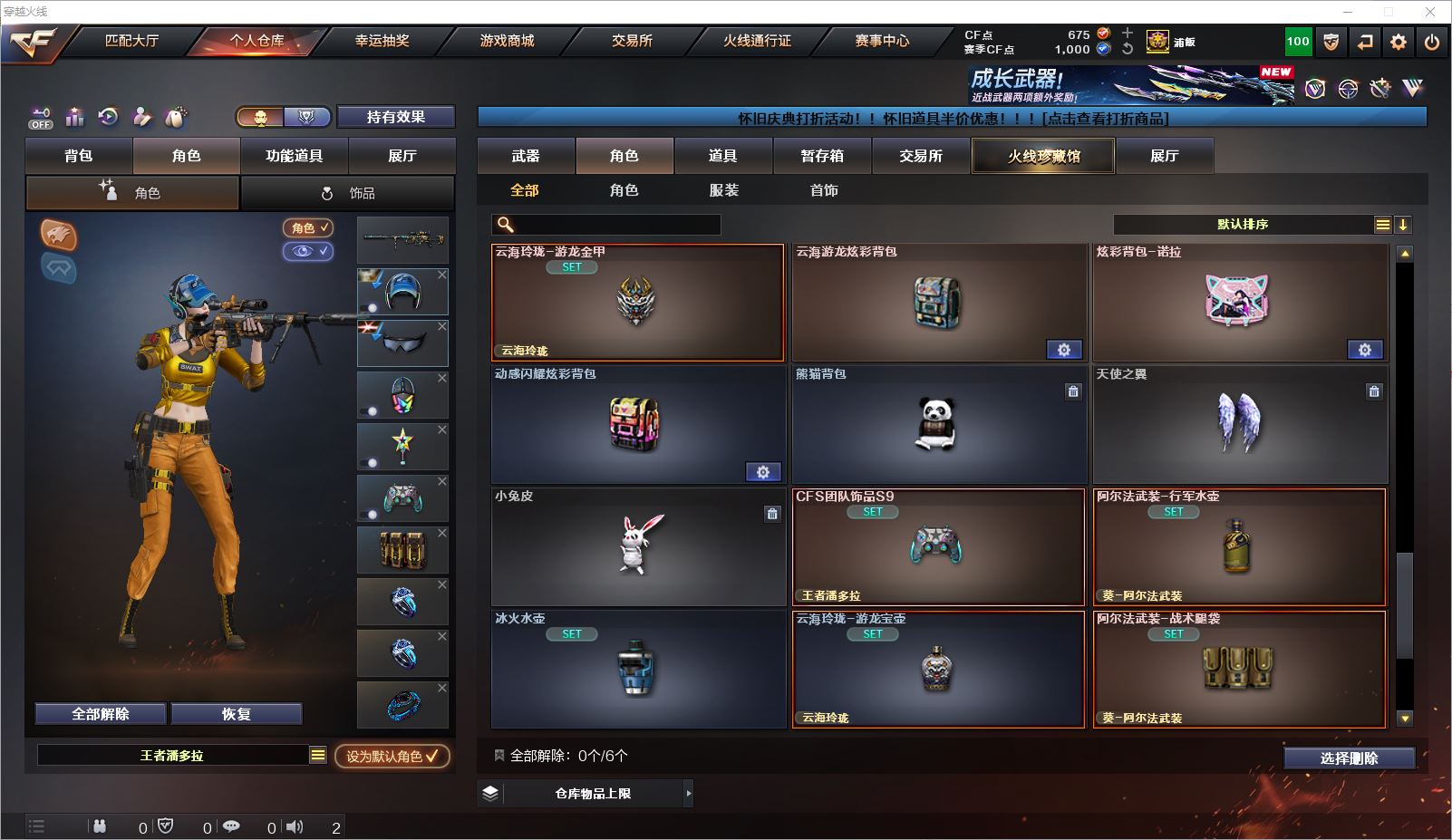The image size is (1452, 840).
Task: Remove equipped blue helmet with X
Action: [x=442, y=275]
